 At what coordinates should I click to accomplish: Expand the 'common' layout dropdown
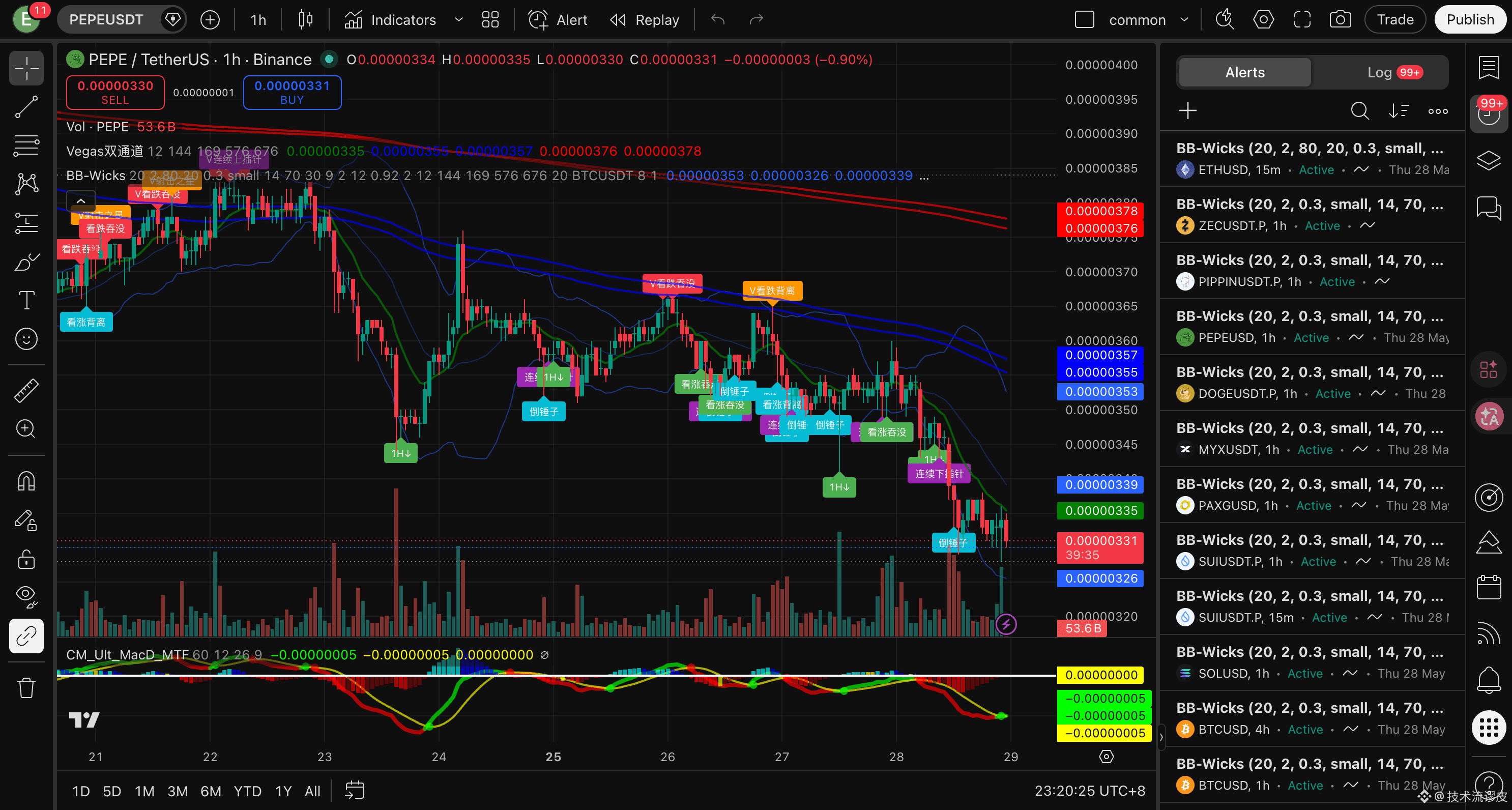1184,20
